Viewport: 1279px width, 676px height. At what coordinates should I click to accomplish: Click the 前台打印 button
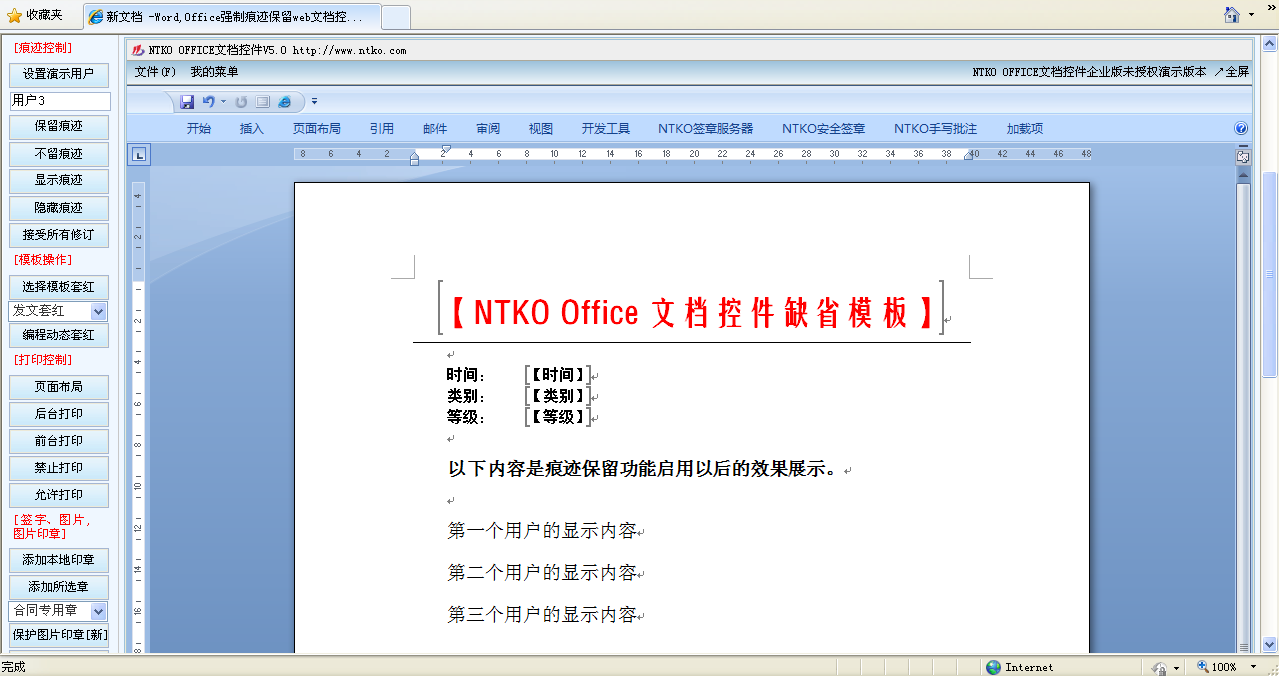[59, 441]
